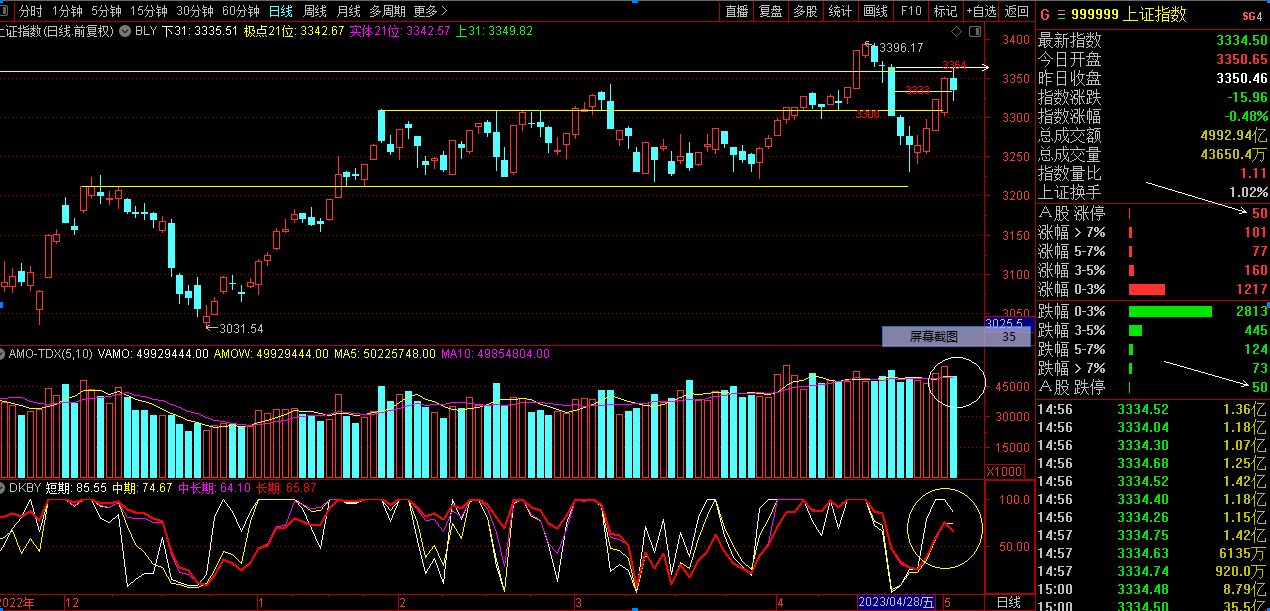Click the SG4 icon in the quote header
1270x611 pixels.
point(1252,16)
